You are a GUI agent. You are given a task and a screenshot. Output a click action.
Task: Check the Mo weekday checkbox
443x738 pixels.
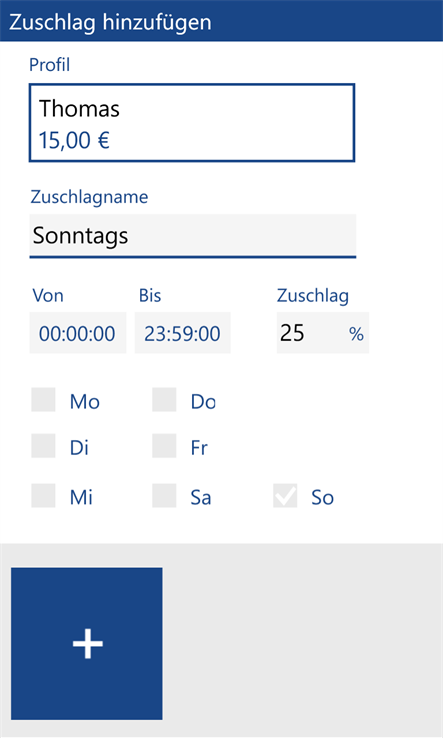pos(43,400)
